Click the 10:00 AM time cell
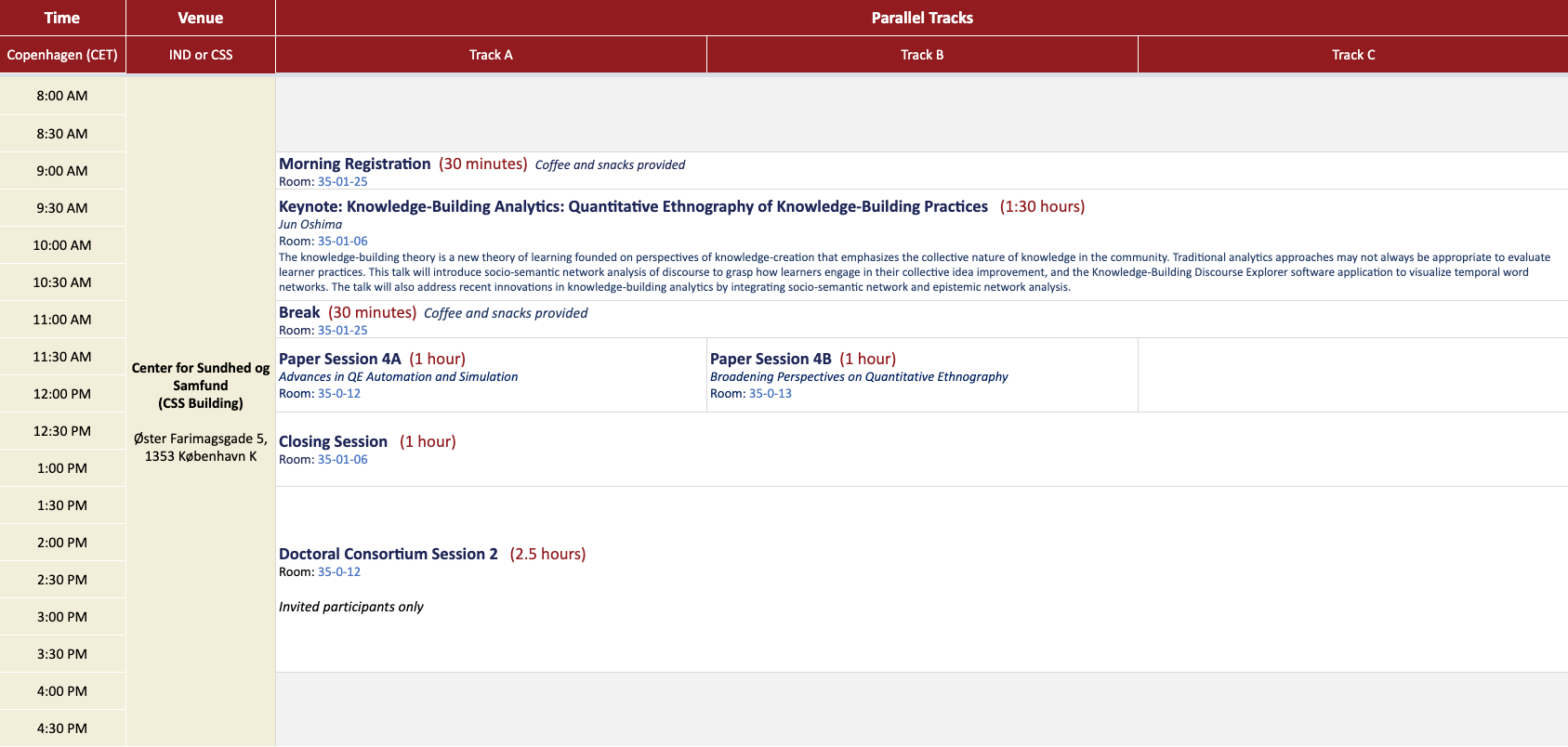This screenshot has width=1568, height=747. (62, 245)
